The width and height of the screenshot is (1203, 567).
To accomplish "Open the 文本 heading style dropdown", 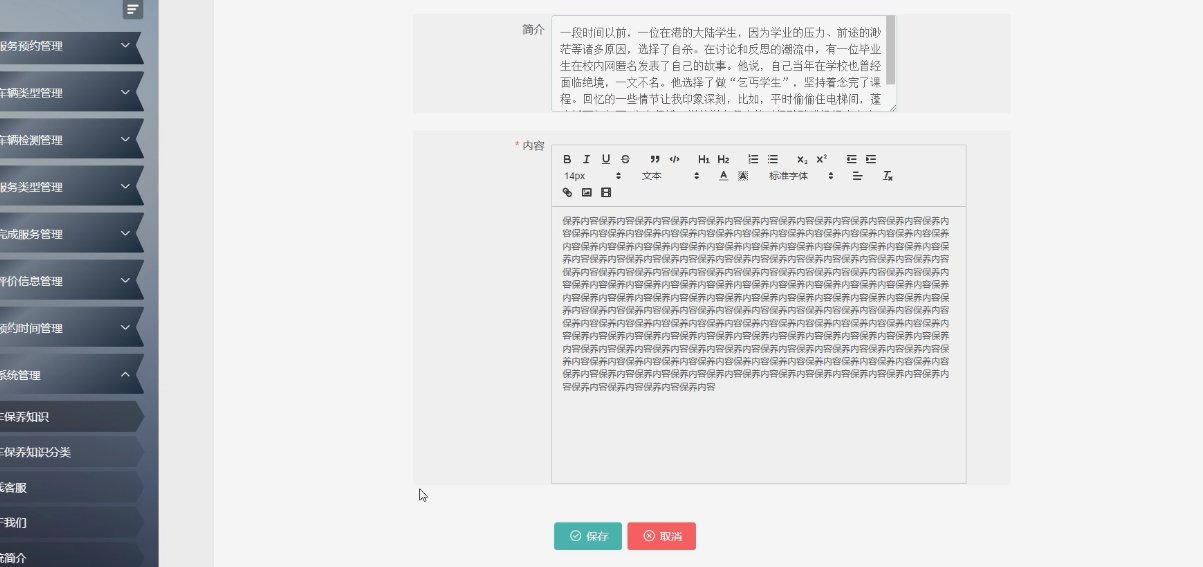I will [670, 176].
